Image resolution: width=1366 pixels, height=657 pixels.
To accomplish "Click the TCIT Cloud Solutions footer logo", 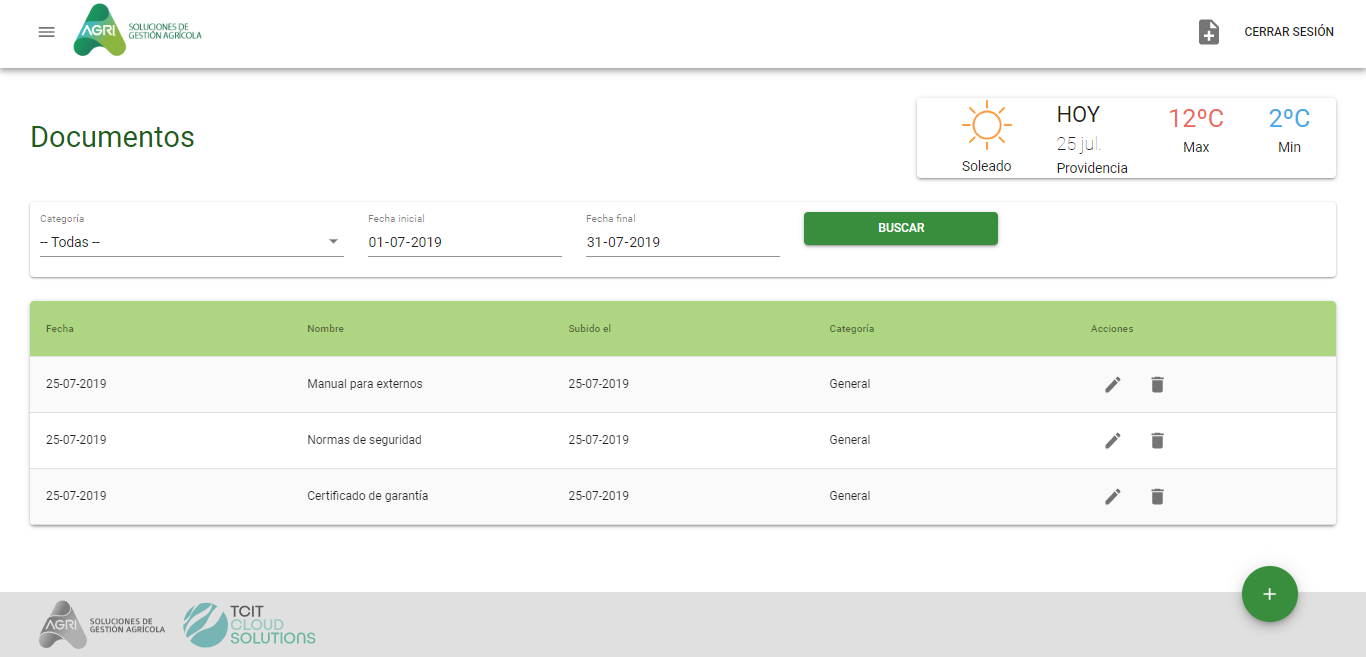I will (x=250, y=624).
